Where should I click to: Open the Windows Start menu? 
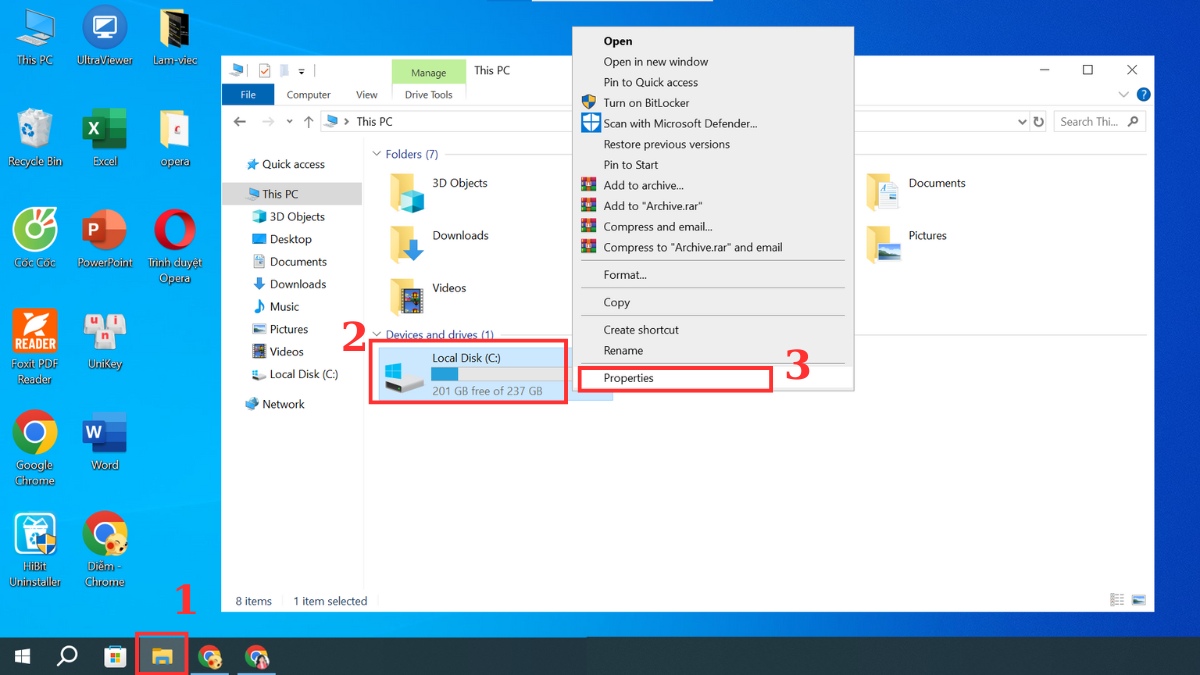pyautogui.click(x=21, y=657)
